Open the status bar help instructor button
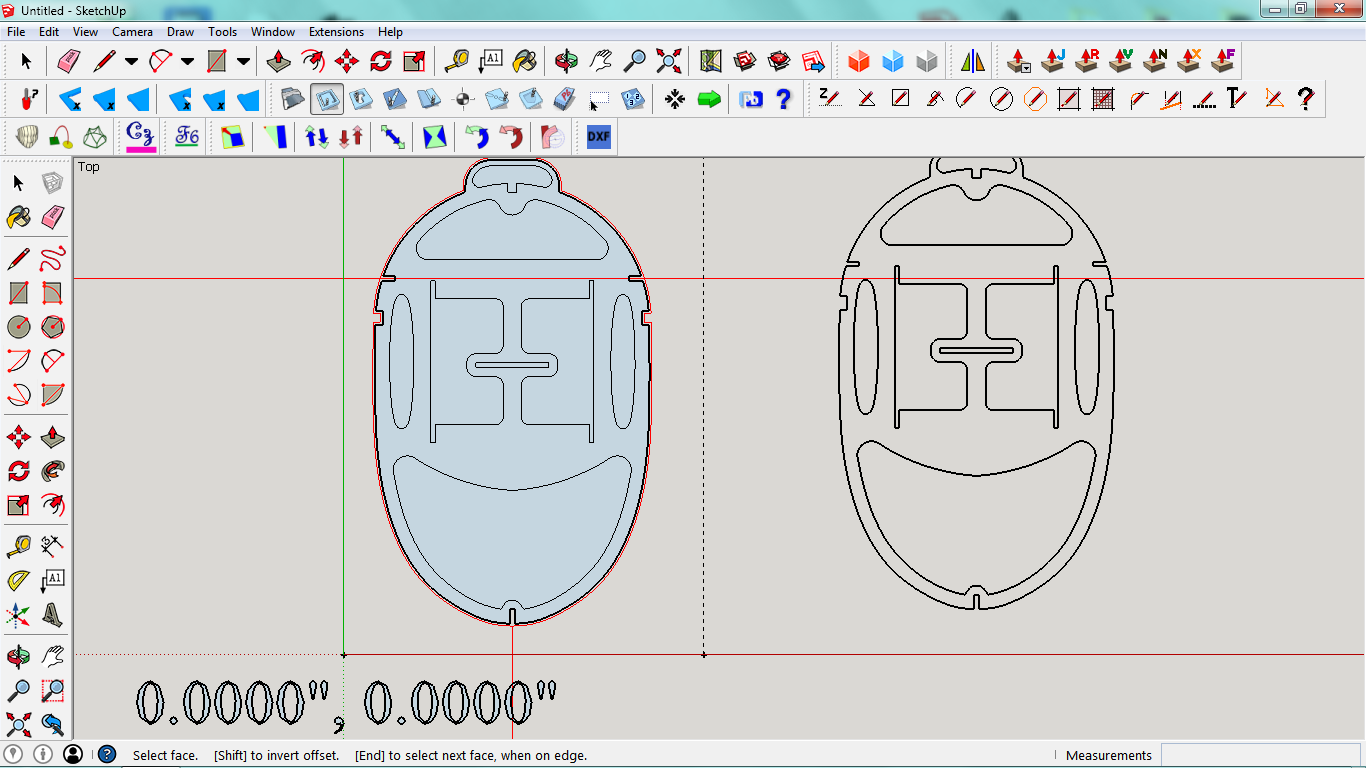The height and width of the screenshot is (768, 1366). (x=107, y=755)
